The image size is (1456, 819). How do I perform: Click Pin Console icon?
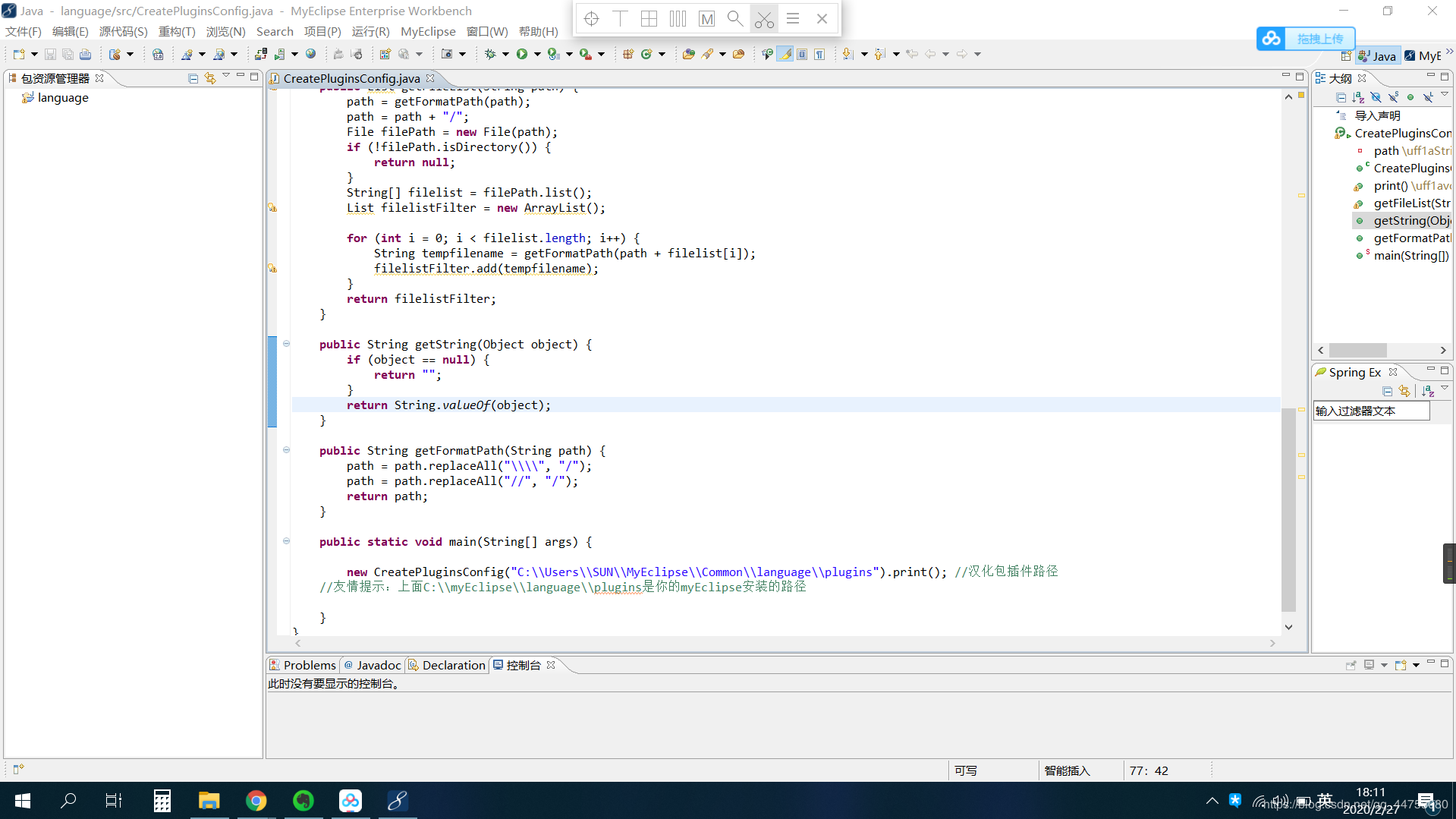coord(1351,665)
